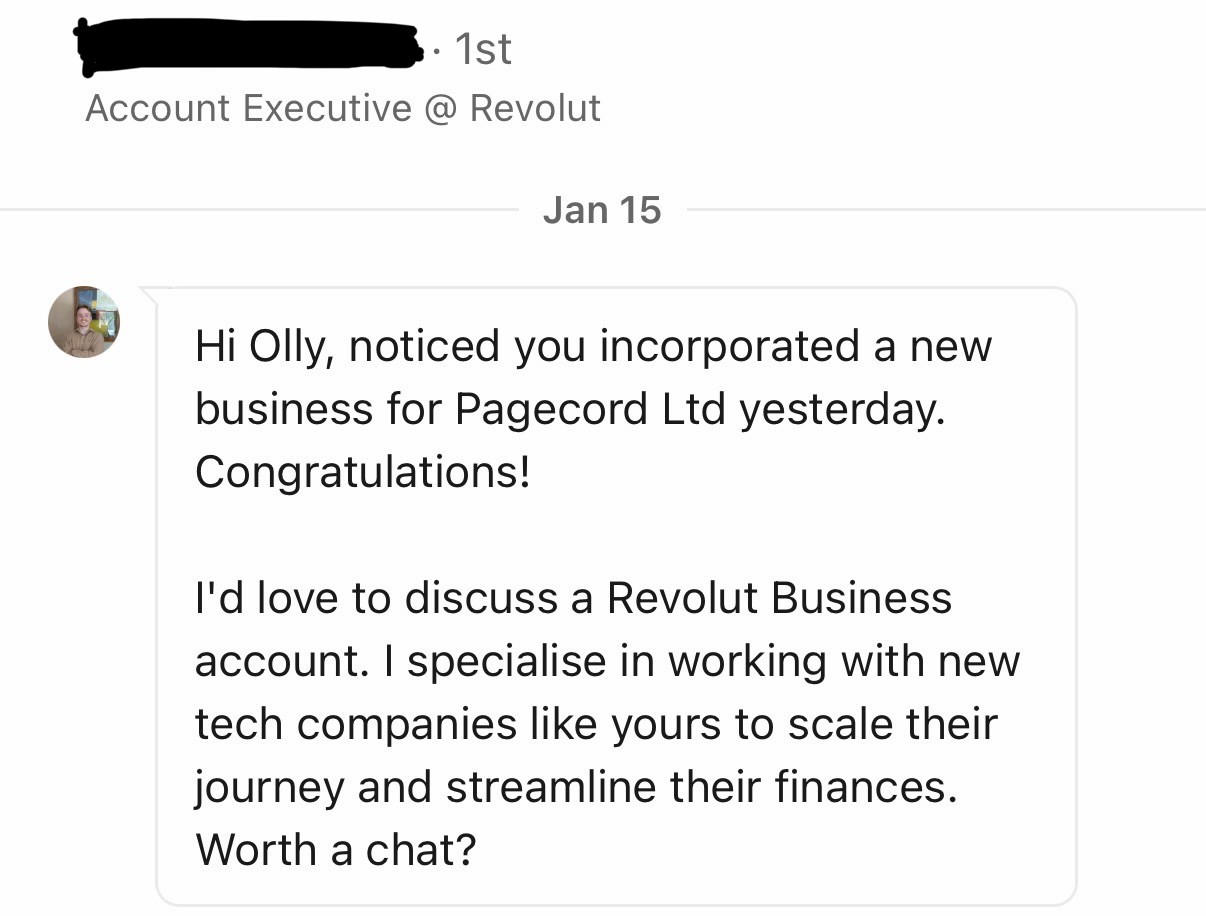Screen dimensions: 1206x916
Task: Select "Account Executive" in the sender headline
Action: tap(248, 108)
